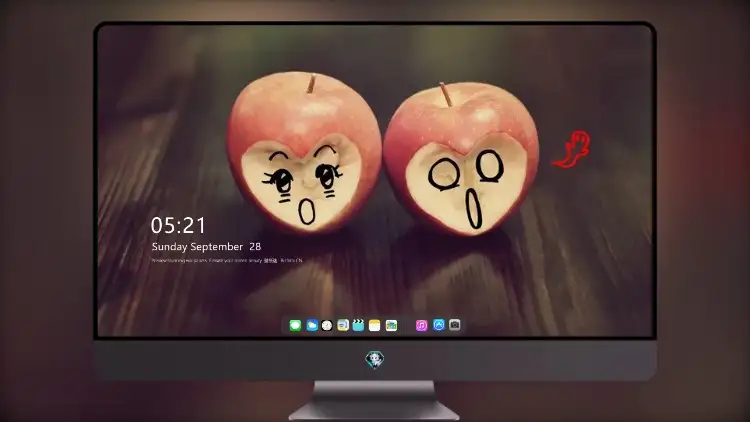Open the photo gallery app in the dock
Image resolution: width=750 pixels, height=422 pixels.
tap(391, 325)
